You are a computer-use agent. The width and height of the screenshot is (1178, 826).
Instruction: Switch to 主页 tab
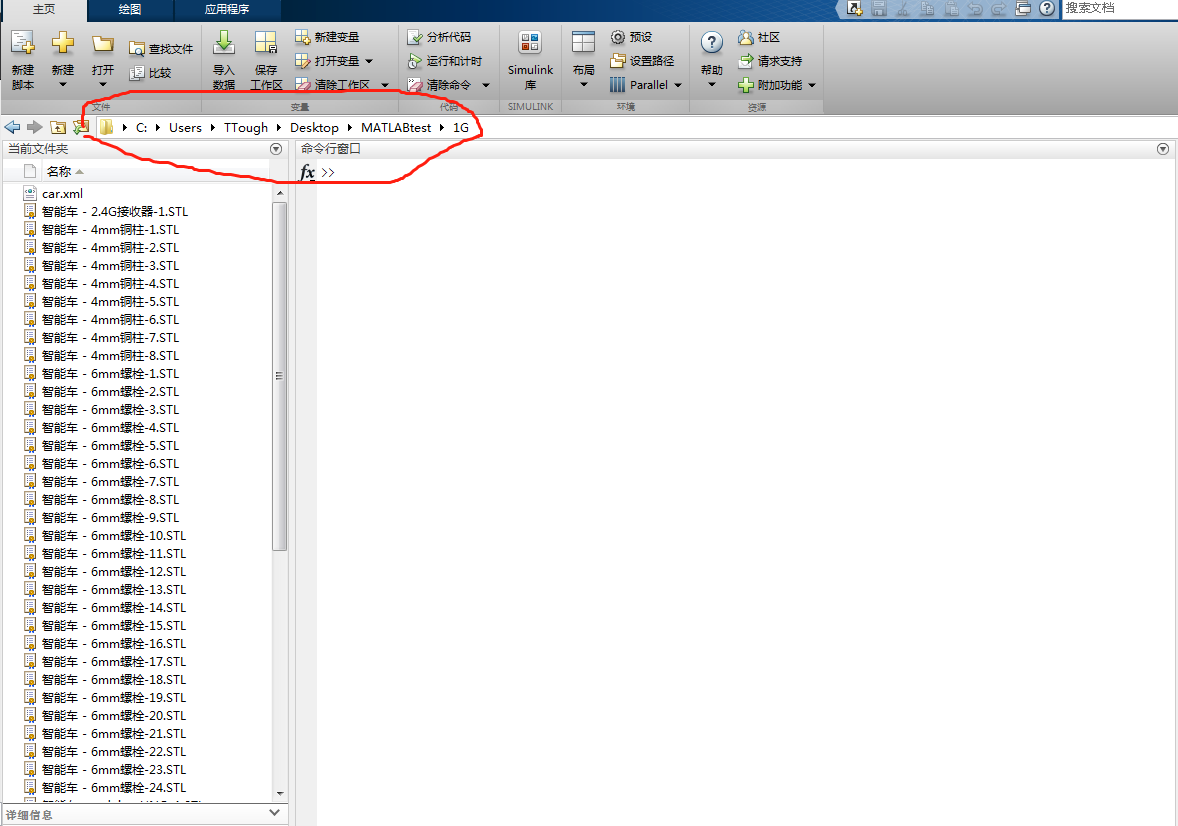[x=44, y=9]
